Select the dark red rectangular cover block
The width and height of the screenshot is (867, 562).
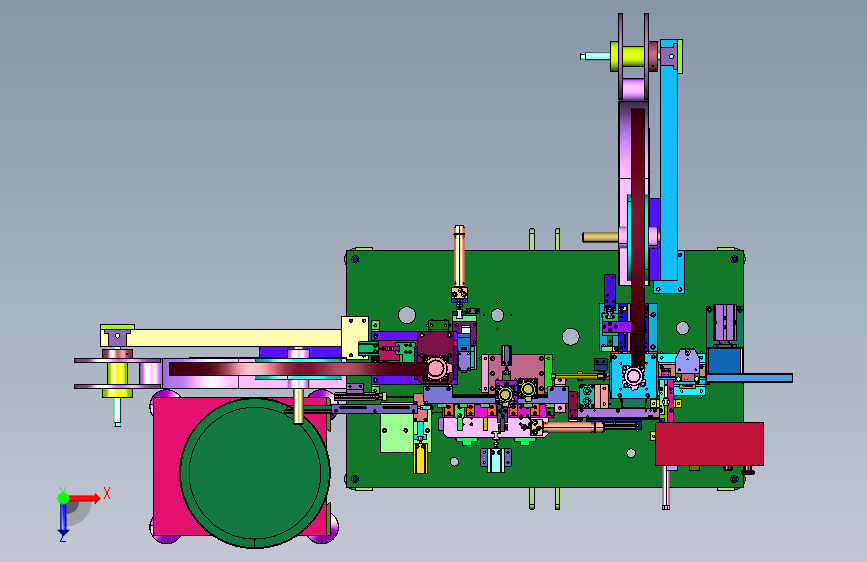(x=709, y=444)
